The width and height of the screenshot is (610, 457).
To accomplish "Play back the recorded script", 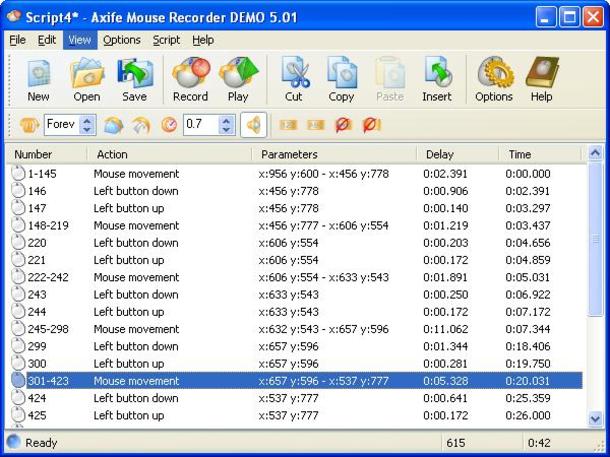I will 238,81.
